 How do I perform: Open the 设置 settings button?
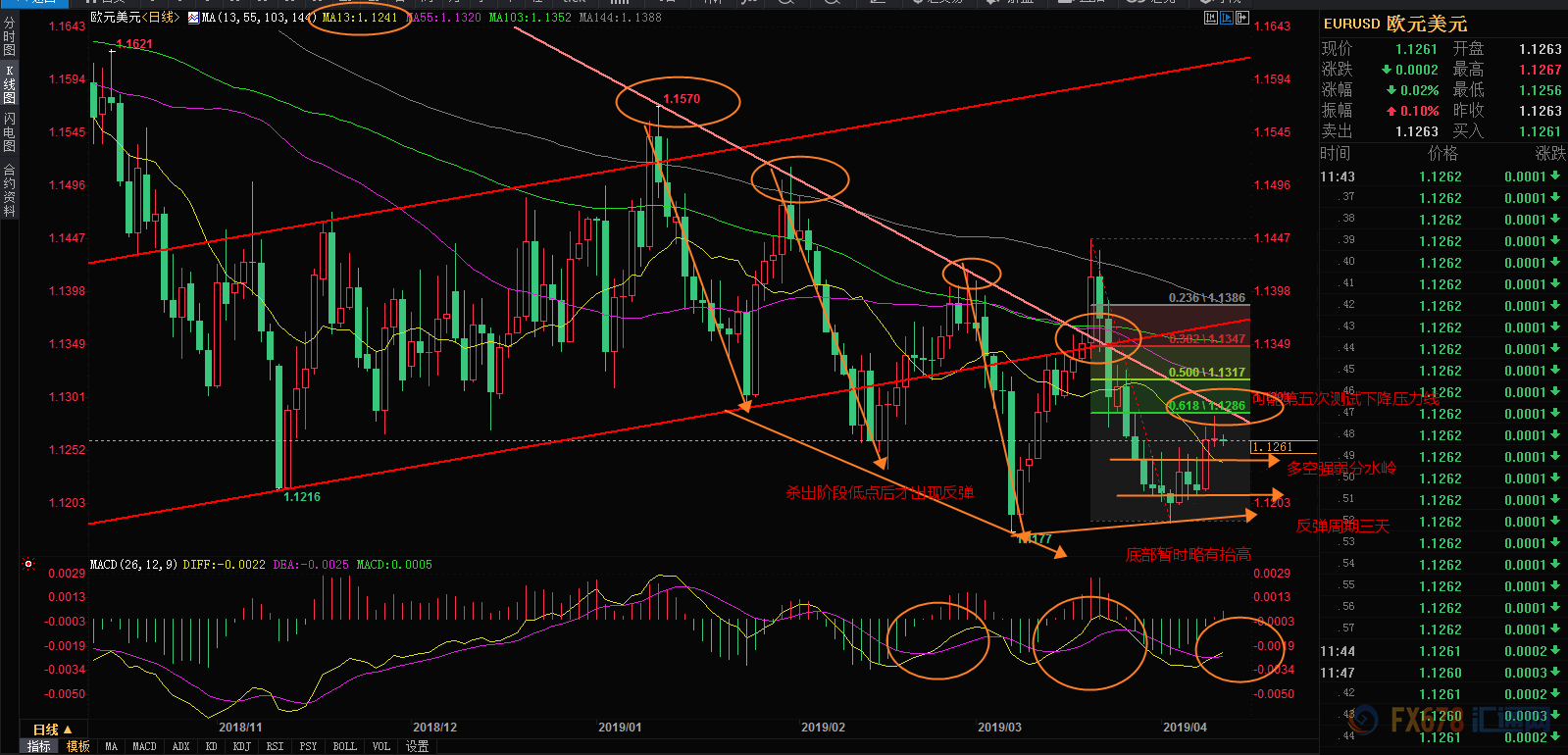(x=418, y=746)
